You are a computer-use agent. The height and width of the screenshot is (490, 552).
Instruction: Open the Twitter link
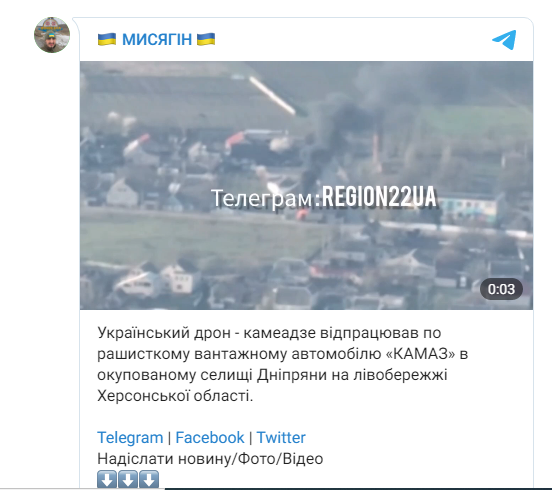point(281,438)
